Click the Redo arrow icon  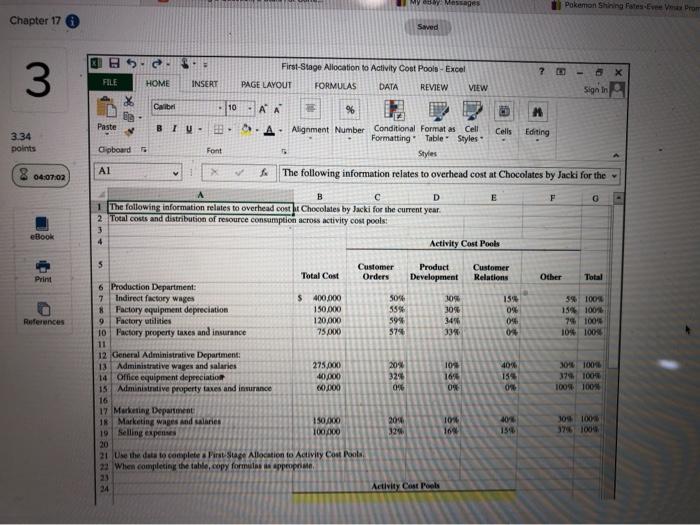(x=156, y=64)
